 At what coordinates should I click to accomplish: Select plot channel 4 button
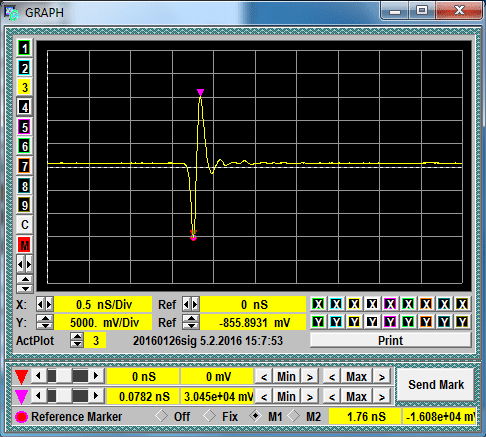click(x=24, y=107)
